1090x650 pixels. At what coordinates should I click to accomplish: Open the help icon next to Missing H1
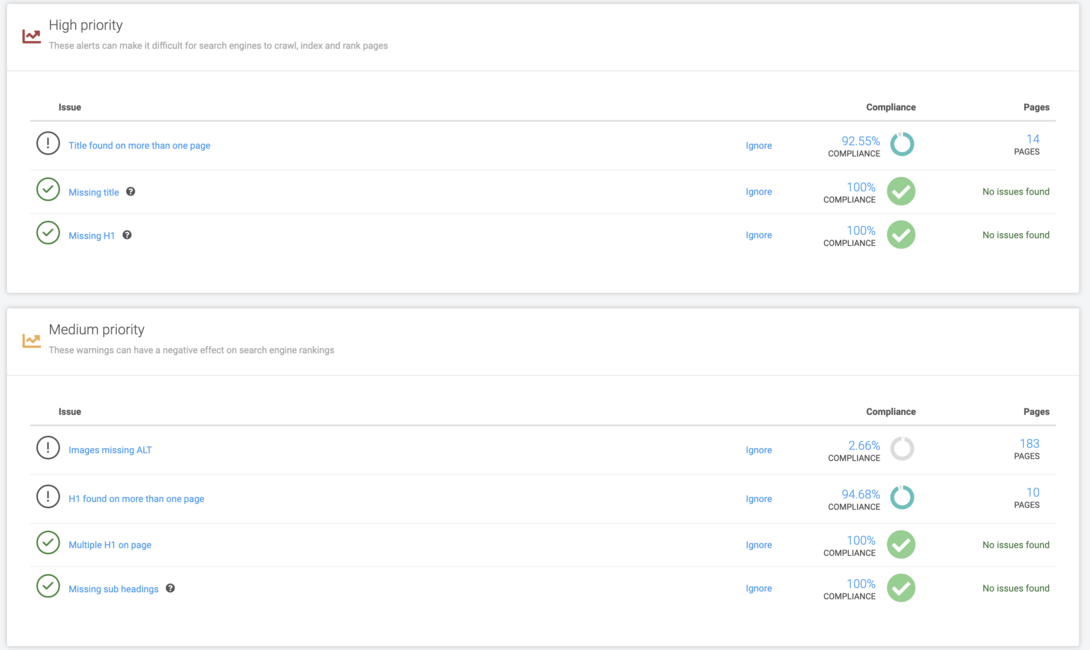point(127,235)
